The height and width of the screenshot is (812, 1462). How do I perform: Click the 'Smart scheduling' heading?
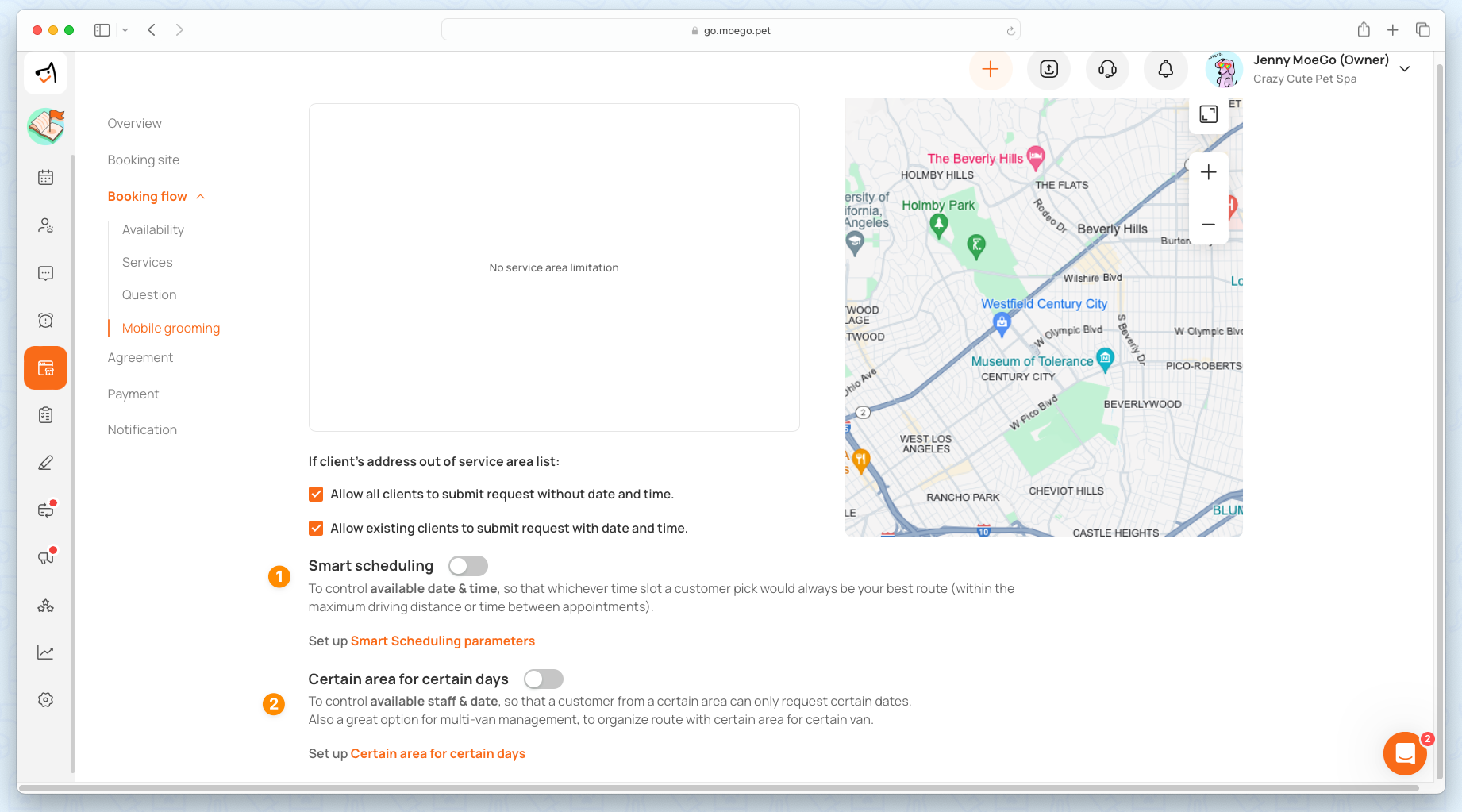coord(371,566)
